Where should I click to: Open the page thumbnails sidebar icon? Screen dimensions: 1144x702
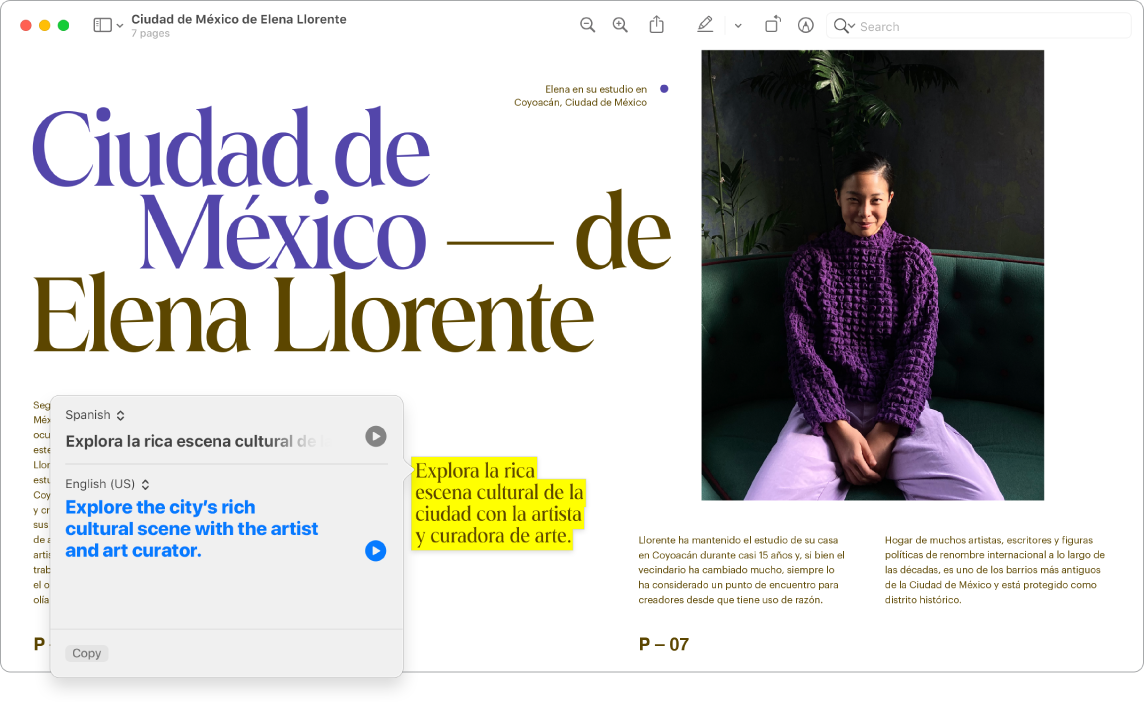[103, 25]
